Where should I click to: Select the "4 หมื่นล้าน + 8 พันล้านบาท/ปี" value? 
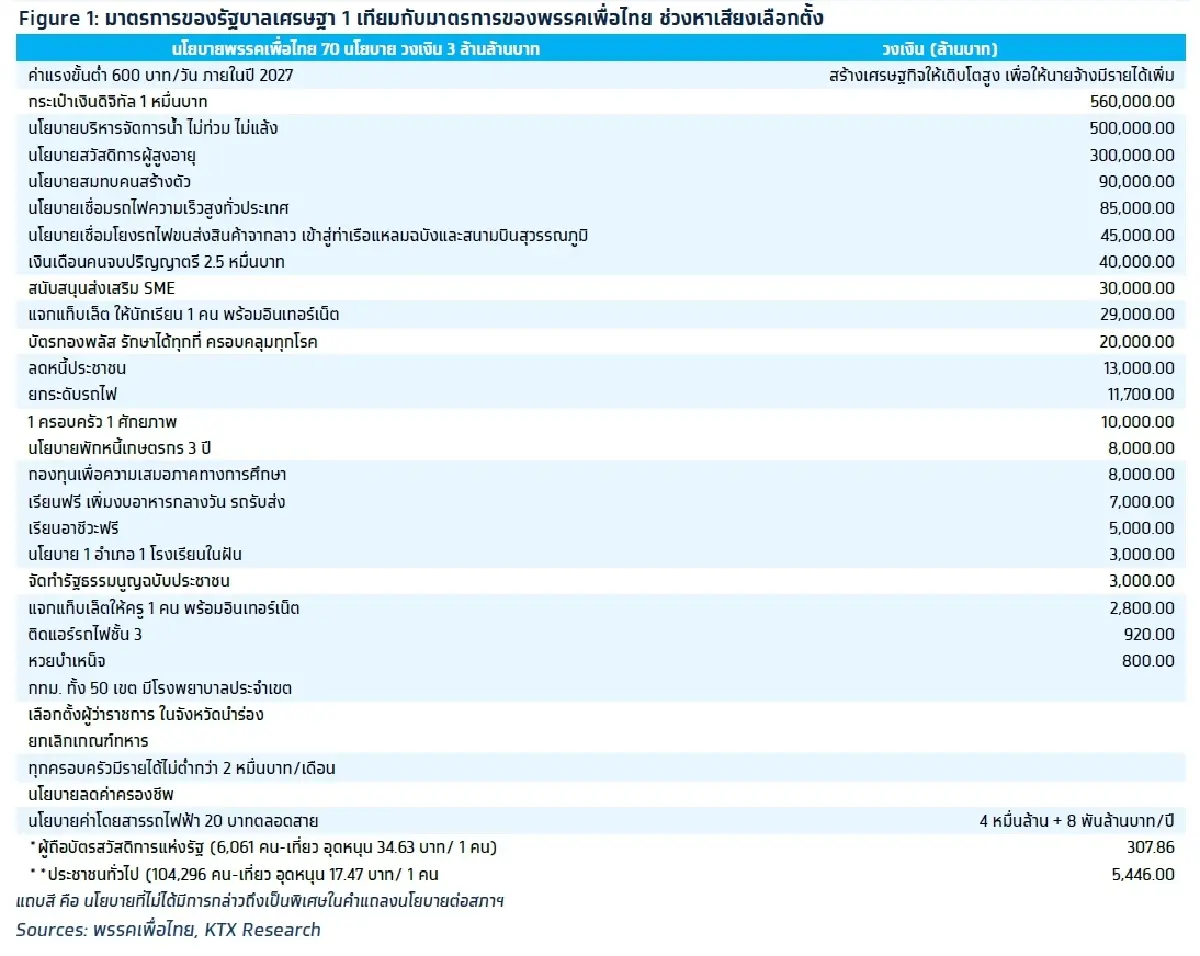[1078, 821]
